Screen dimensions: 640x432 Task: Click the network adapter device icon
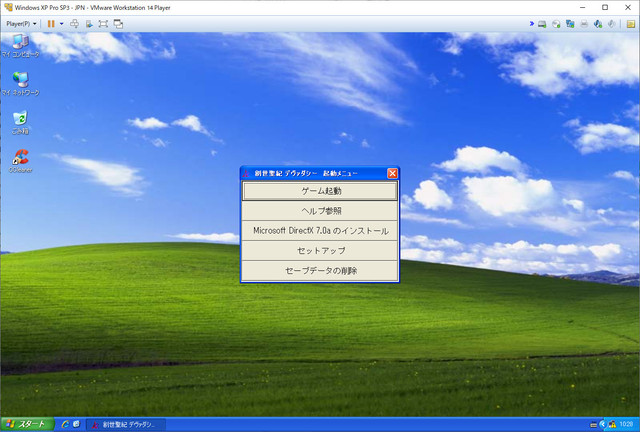570,24
